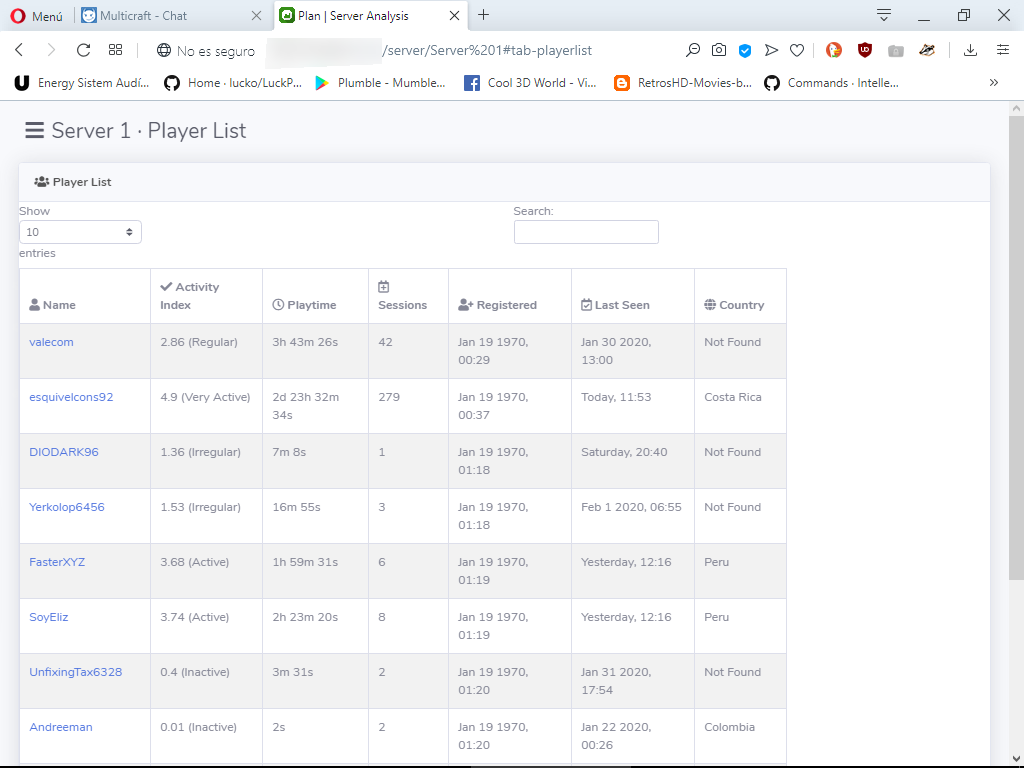1024x768 pixels.
Task: Open RetrosHD-Movies-b... bookmark
Action: (683, 83)
